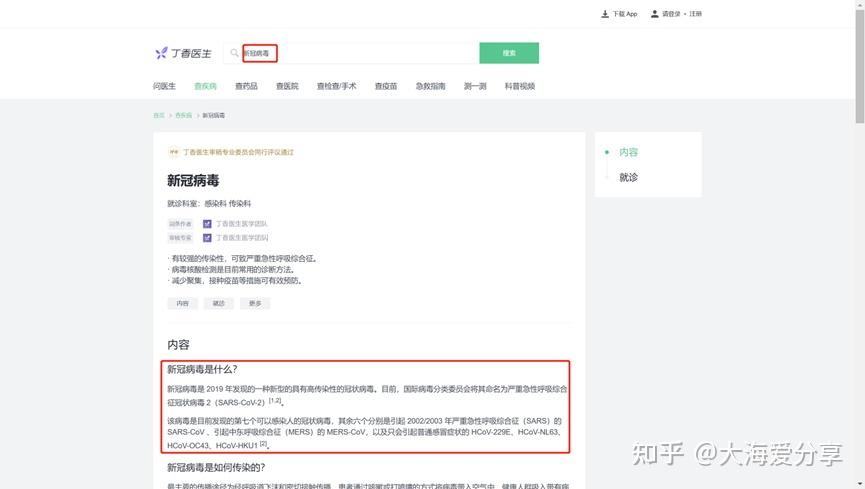Click the green 搜索 button
Viewport: 865px width, 489px height.
pos(509,53)
